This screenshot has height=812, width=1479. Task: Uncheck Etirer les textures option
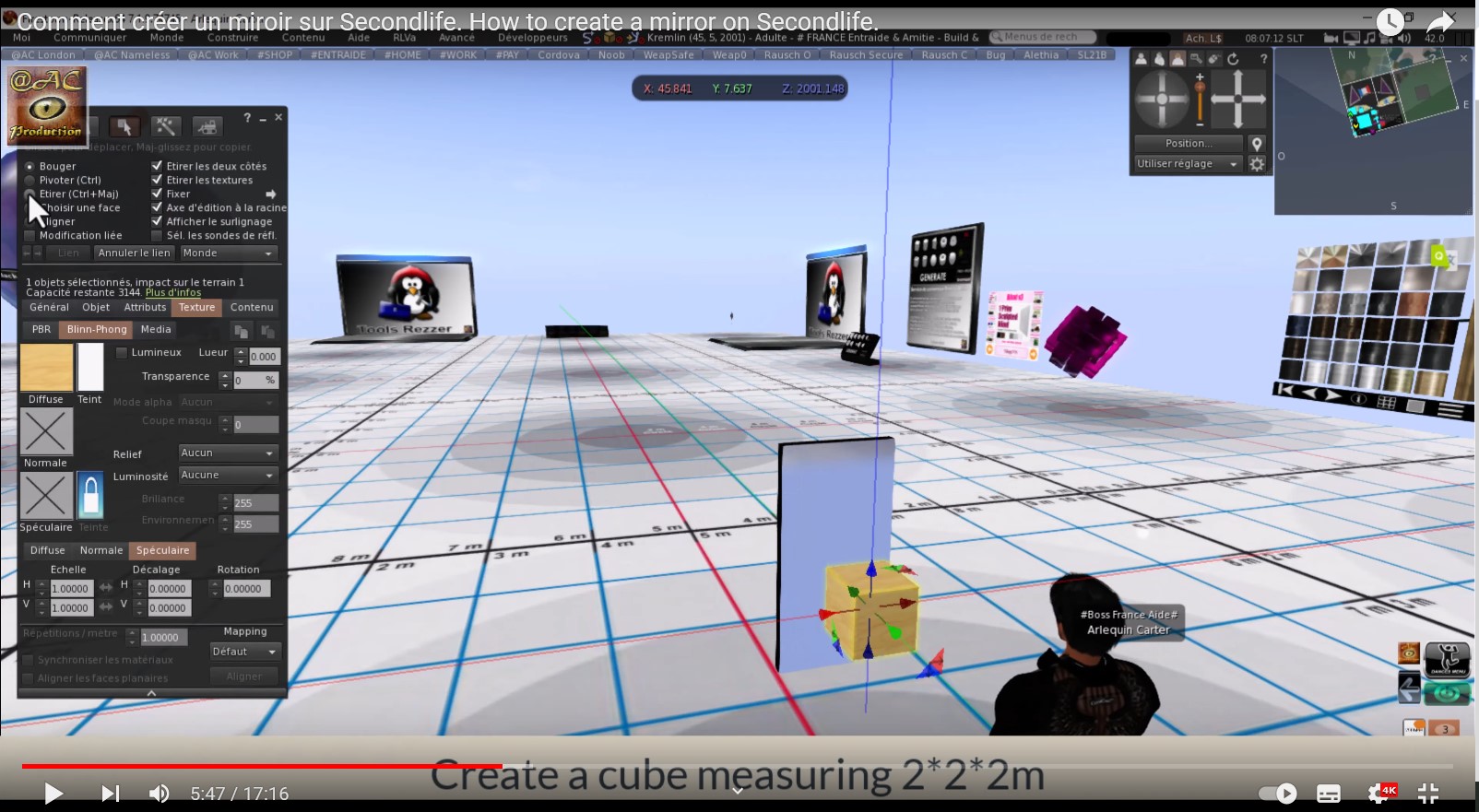(157, 180)
